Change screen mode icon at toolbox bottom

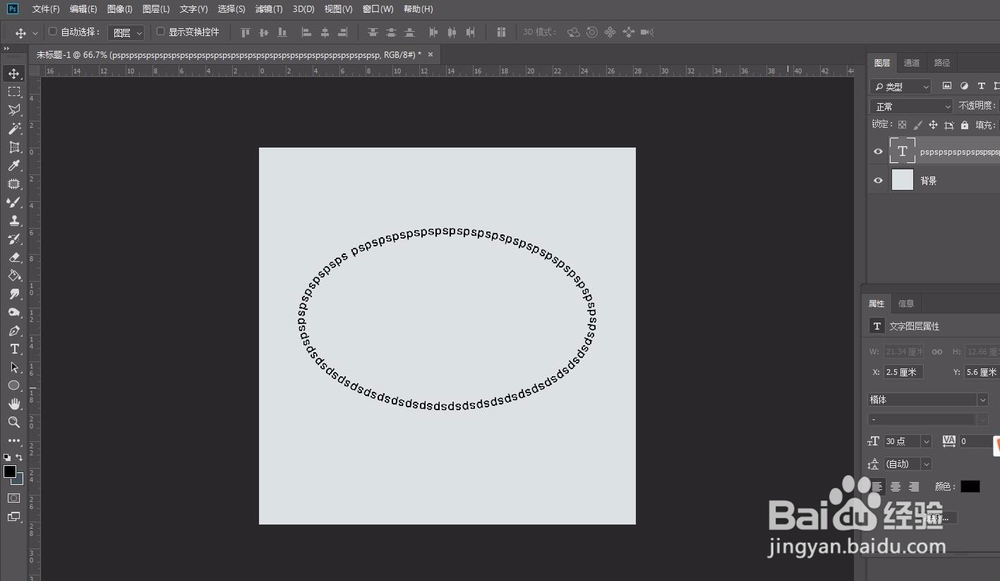14,517
